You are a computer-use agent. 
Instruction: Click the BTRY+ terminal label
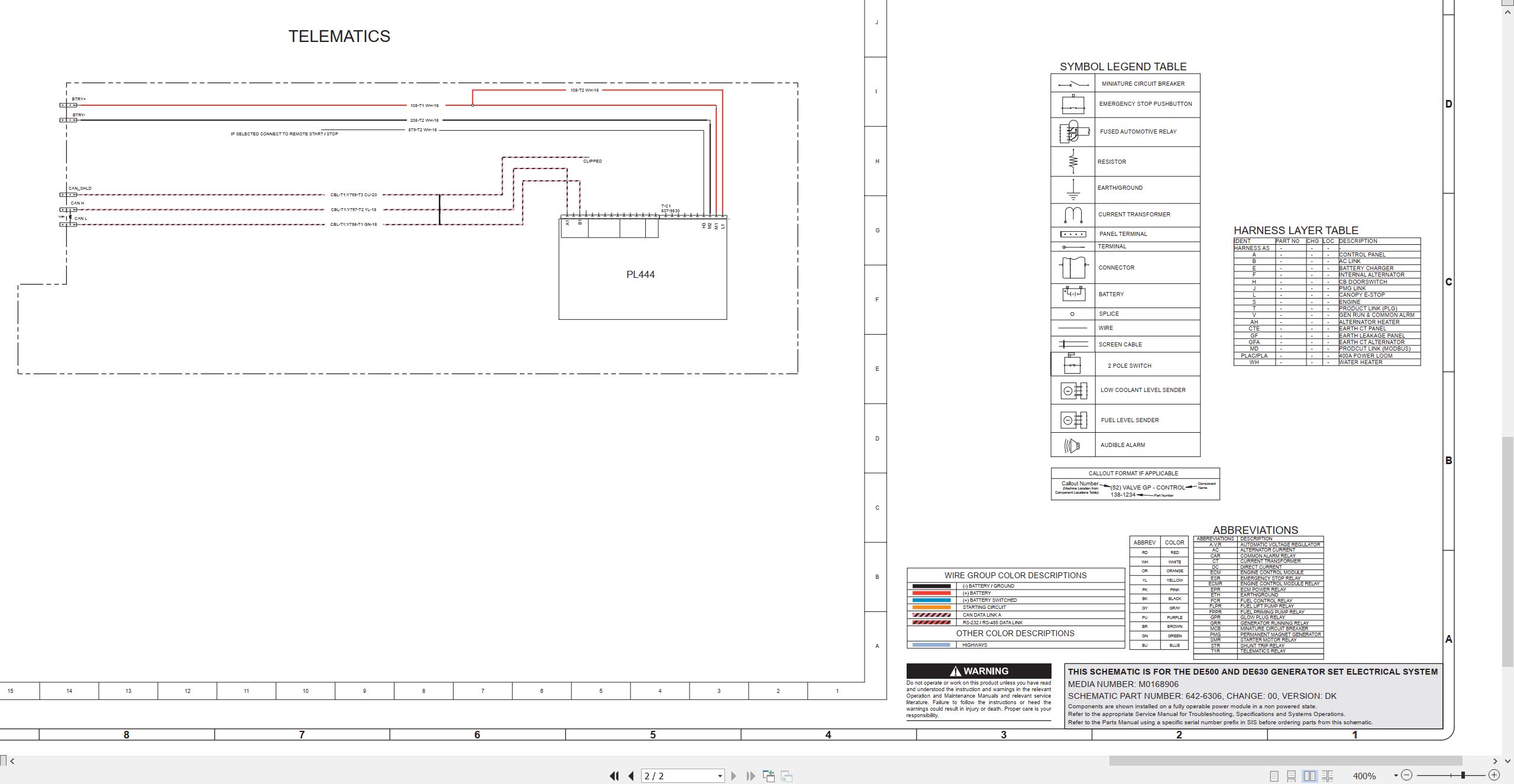pos(79,99)
